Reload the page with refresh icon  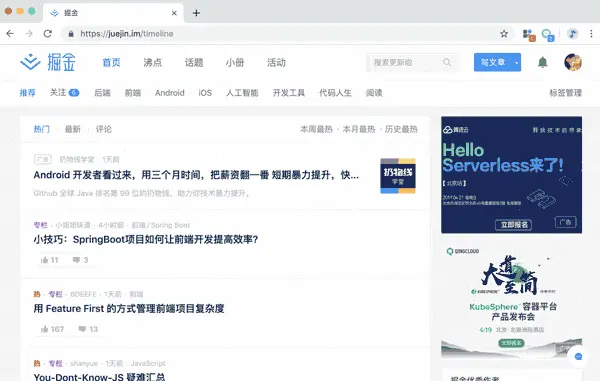pyautogui.click(x=47, y=34)
